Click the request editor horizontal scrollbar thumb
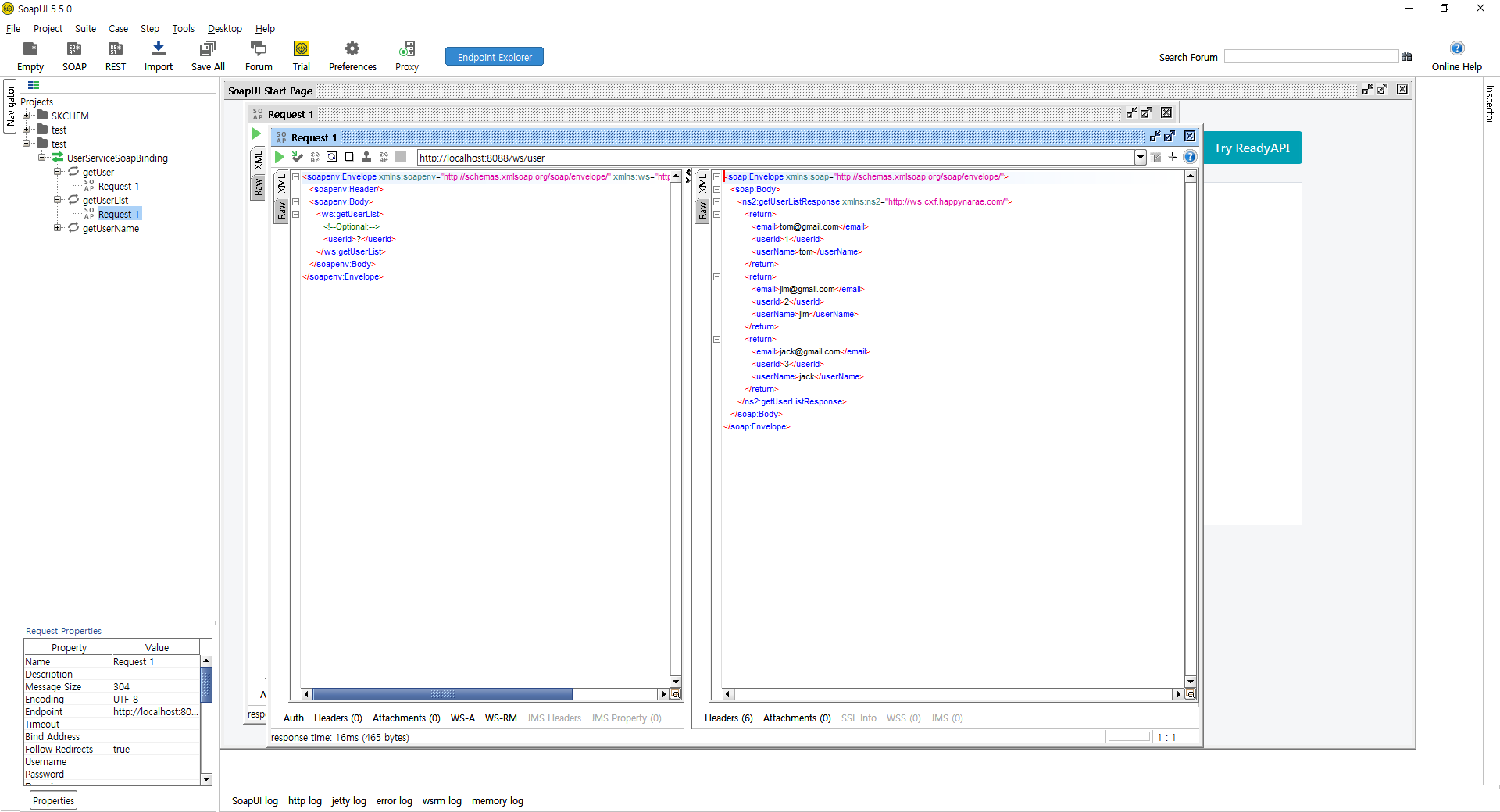 pos(442,694)
